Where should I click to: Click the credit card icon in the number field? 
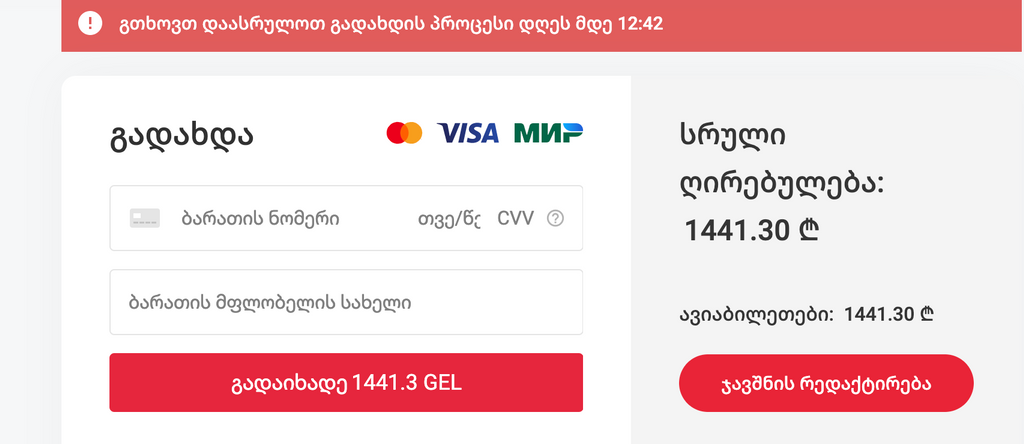click(144, 218)
